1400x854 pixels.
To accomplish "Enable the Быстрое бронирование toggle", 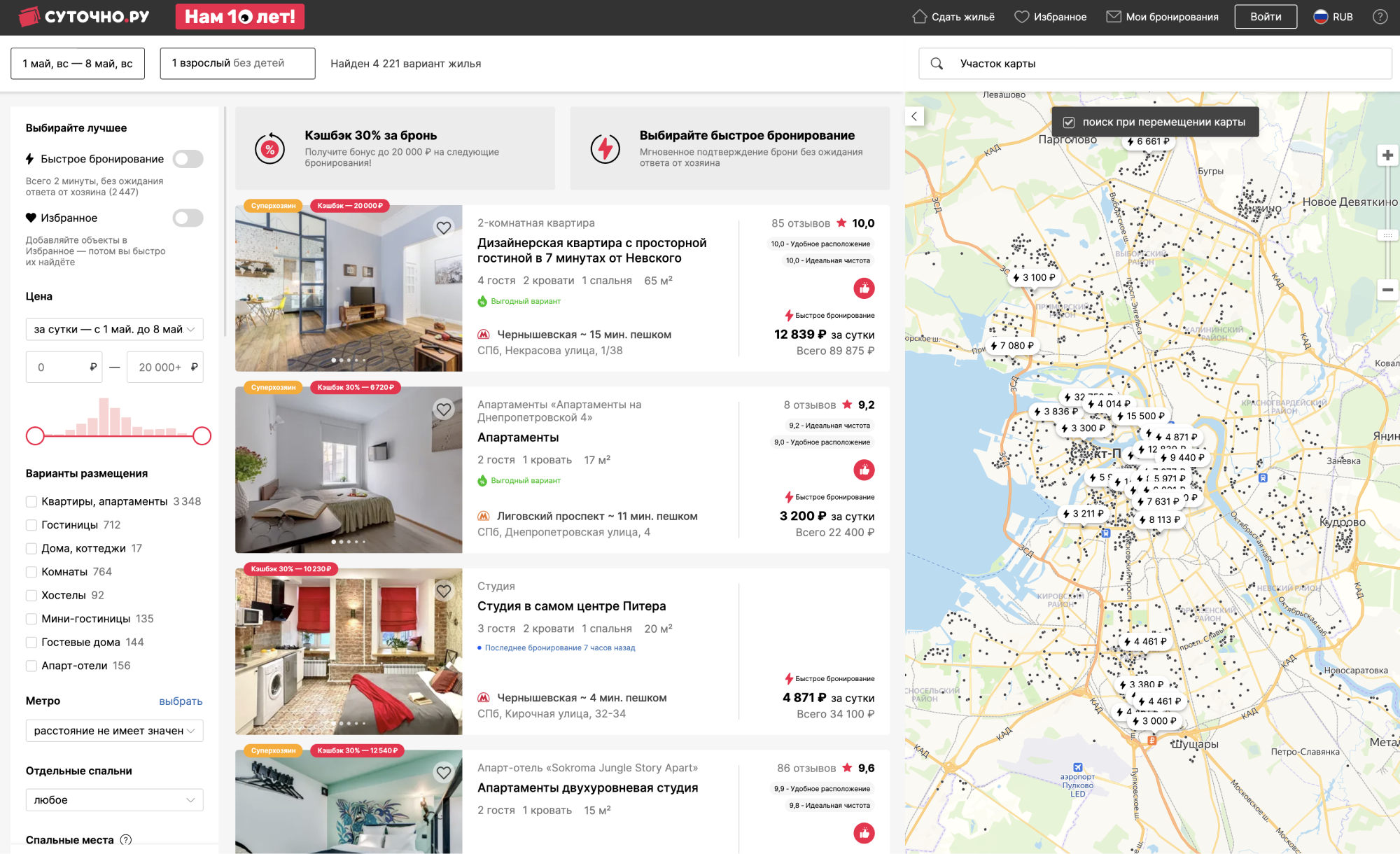I will coord(188,159).
